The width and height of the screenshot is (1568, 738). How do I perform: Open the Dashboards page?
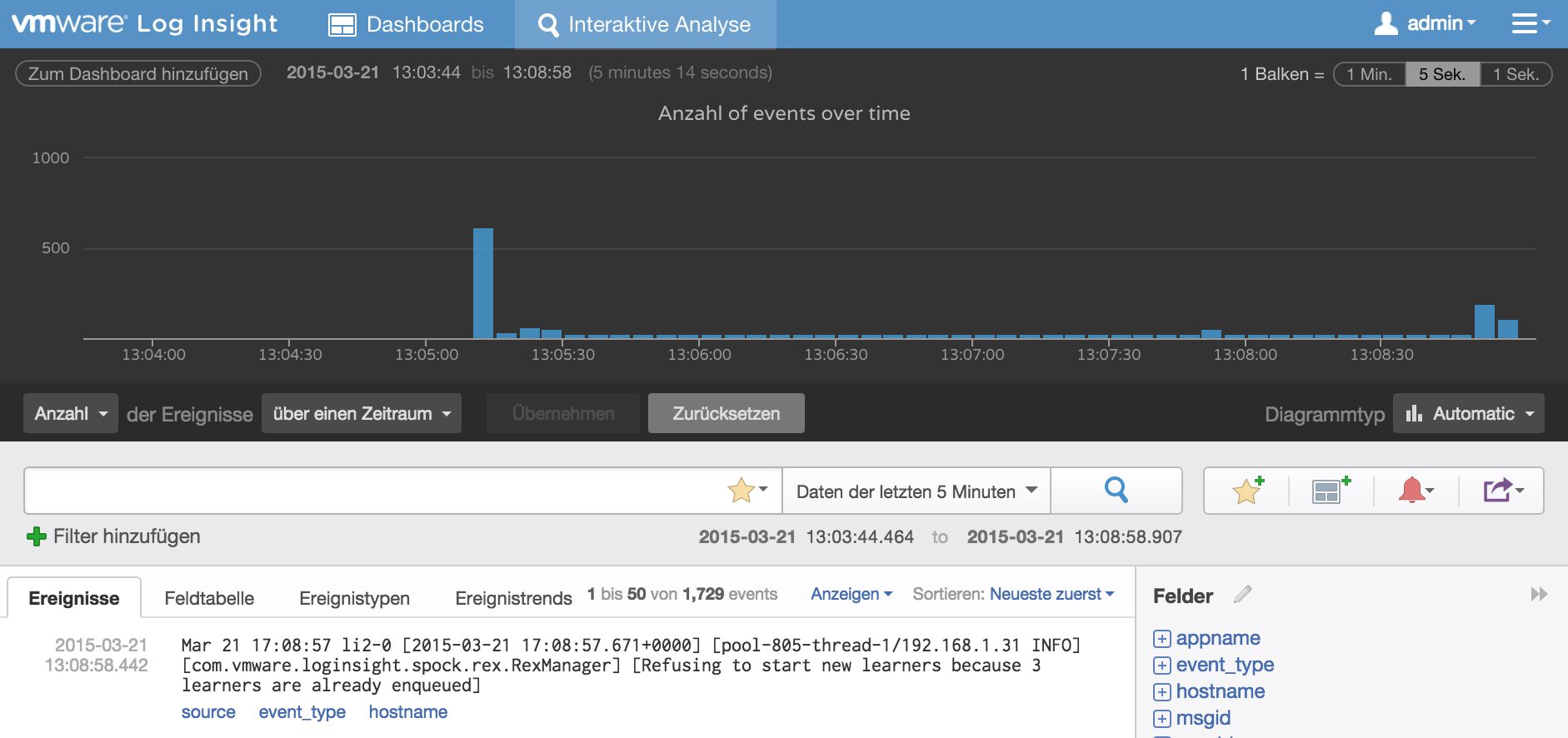(x=407, y=24)
